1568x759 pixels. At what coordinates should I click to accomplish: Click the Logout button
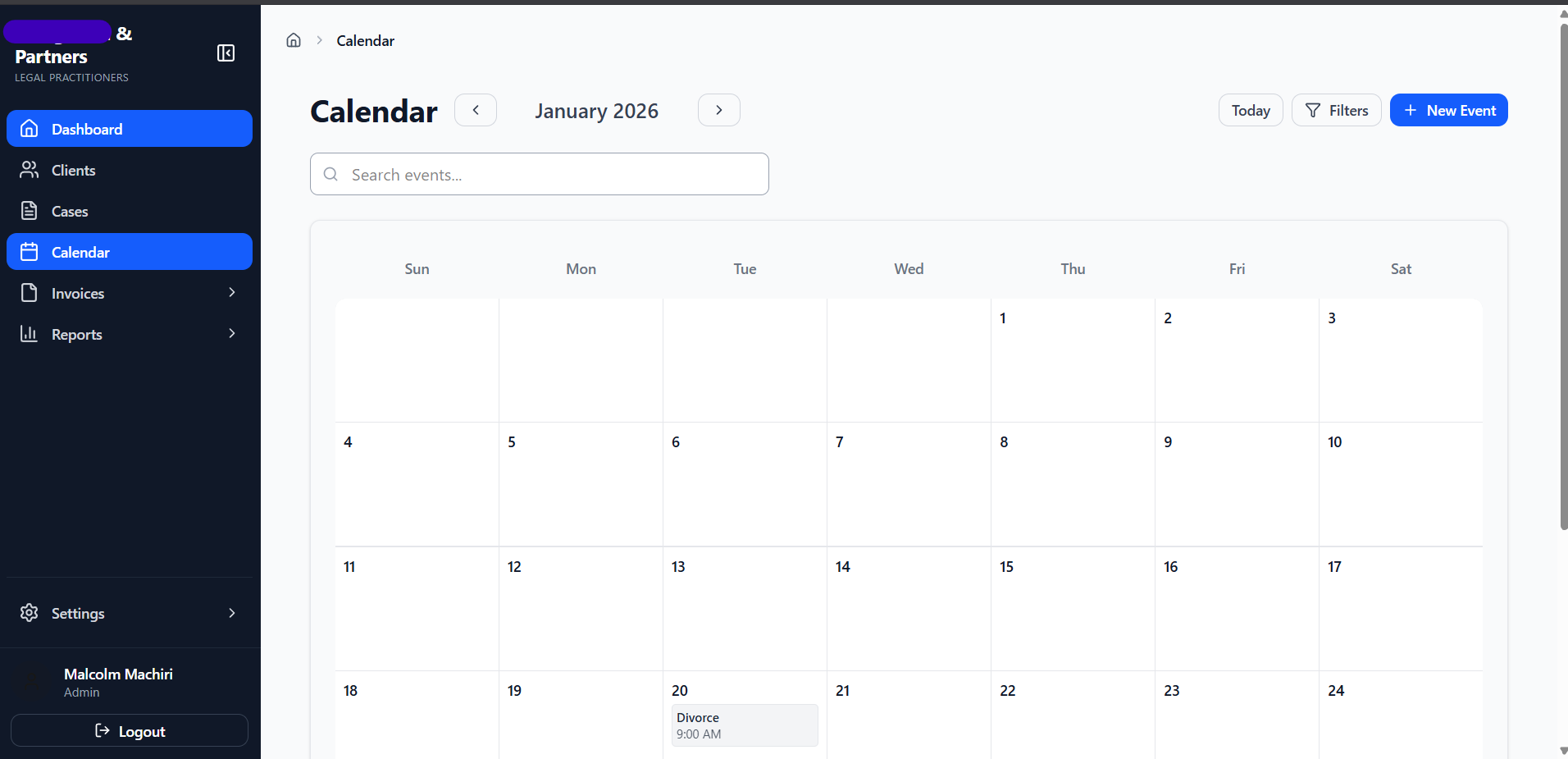click(129, 730)
